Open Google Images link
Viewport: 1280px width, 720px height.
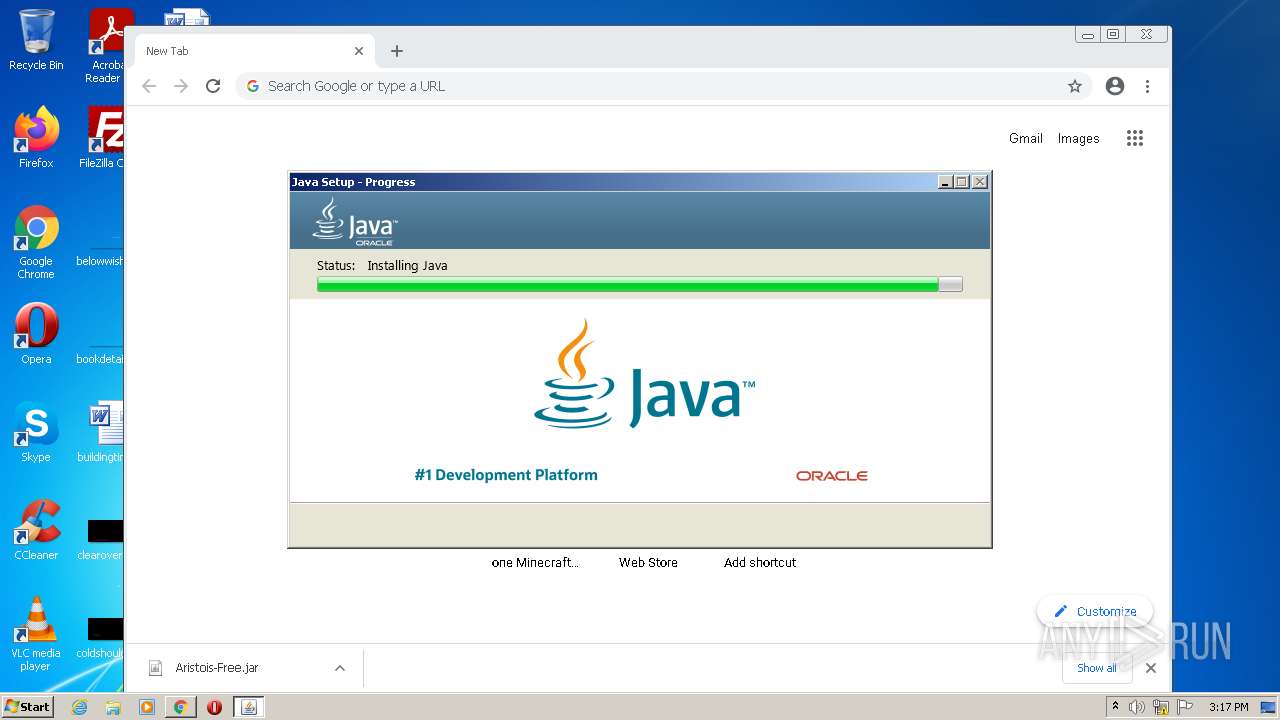(1078, 138)
